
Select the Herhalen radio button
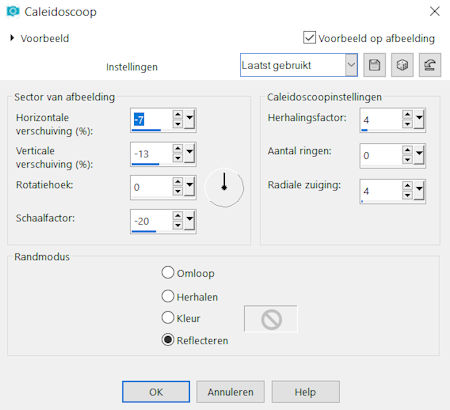point(168,296)
